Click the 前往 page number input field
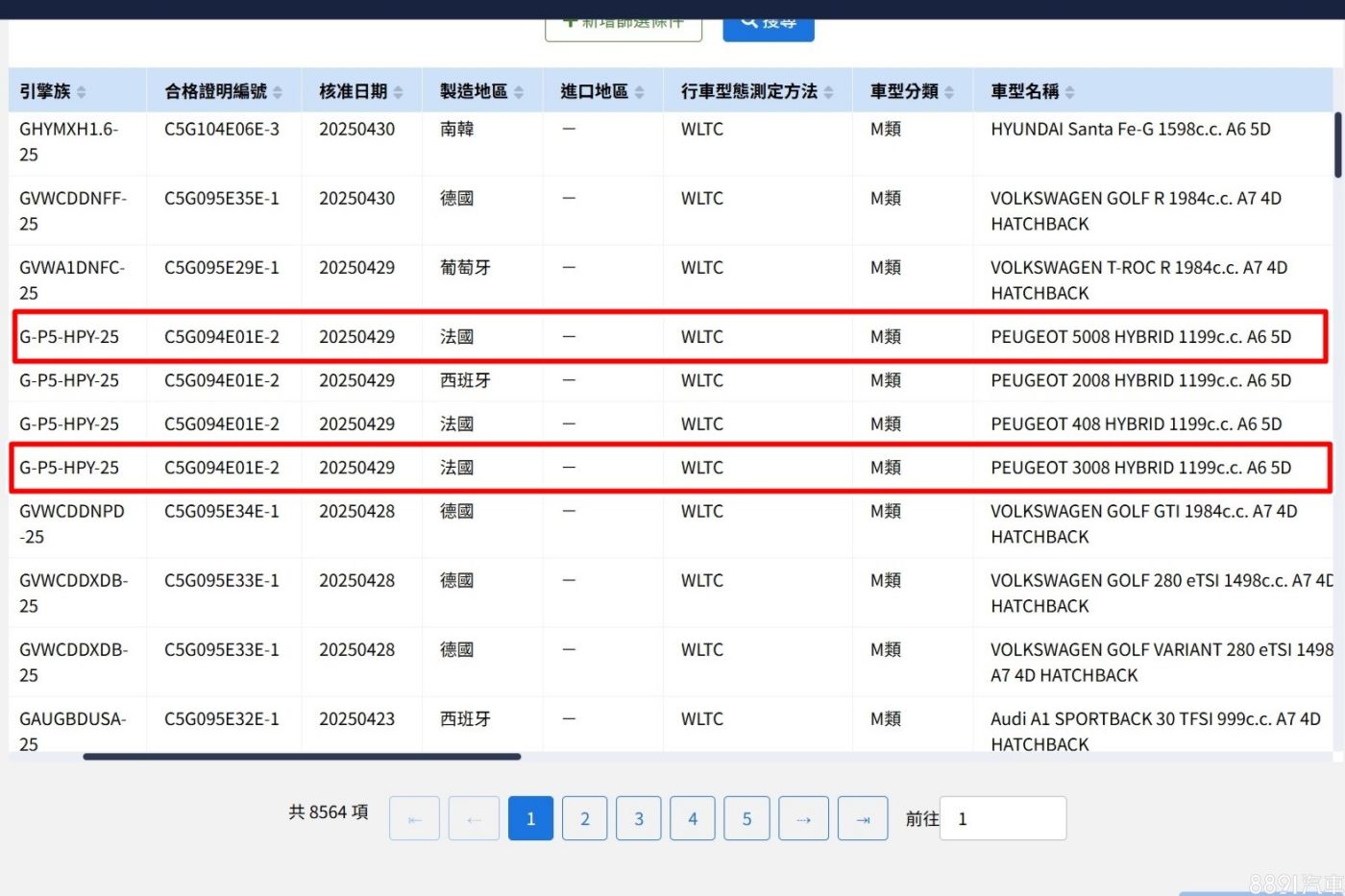The width and height of the screenshot is (1345, 896). tap(1002, 818)
